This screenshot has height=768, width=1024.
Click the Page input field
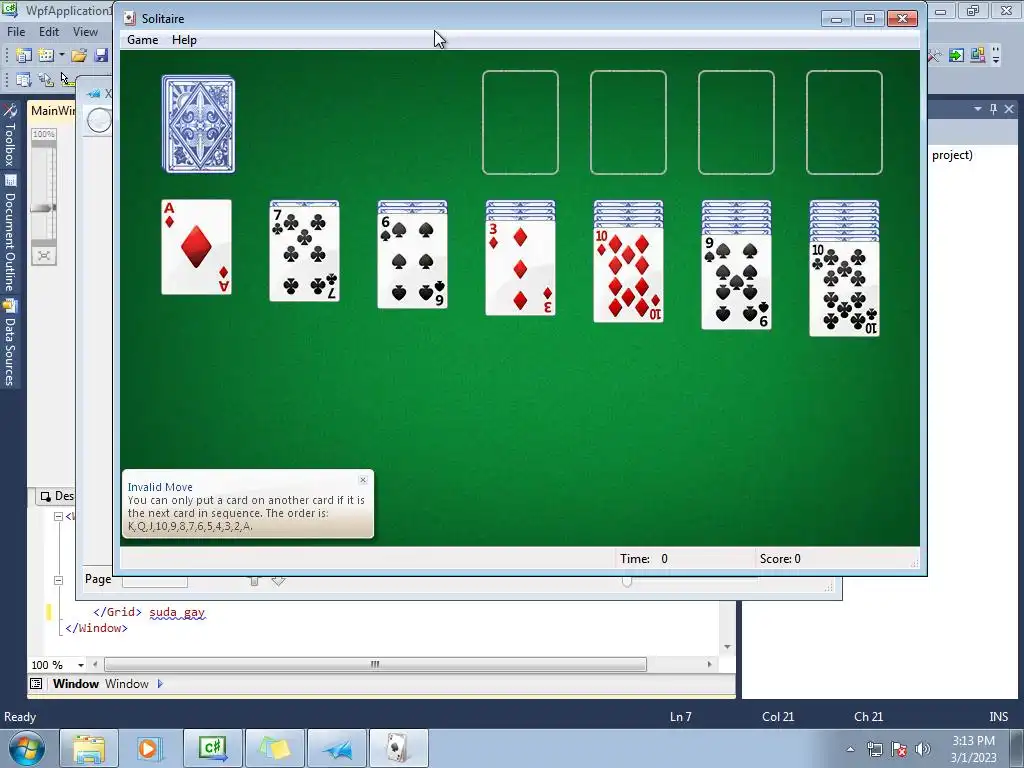pyautogui.click(x=155, y=581)
